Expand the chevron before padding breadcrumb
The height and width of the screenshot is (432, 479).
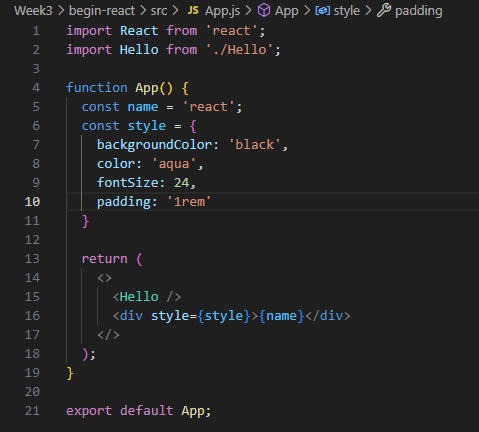(368, 11)
